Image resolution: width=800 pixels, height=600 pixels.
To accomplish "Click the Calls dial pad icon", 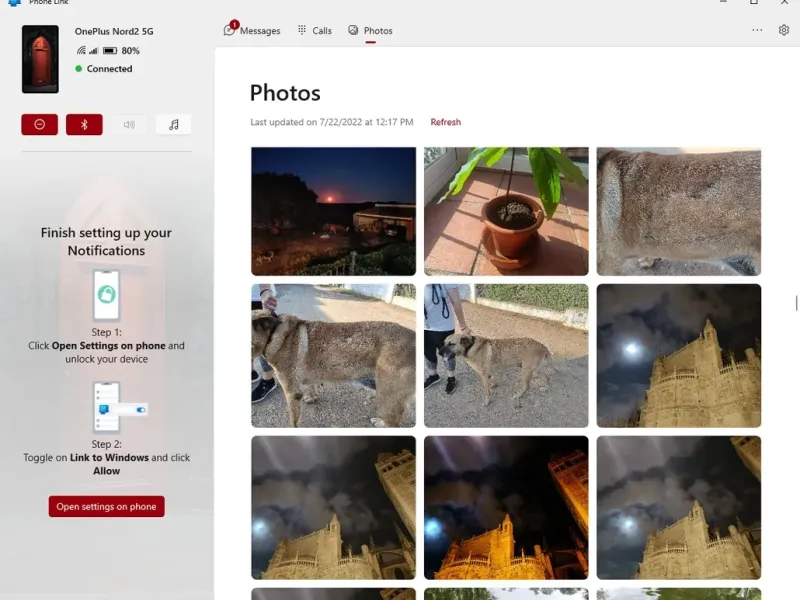I will point(302,30).
